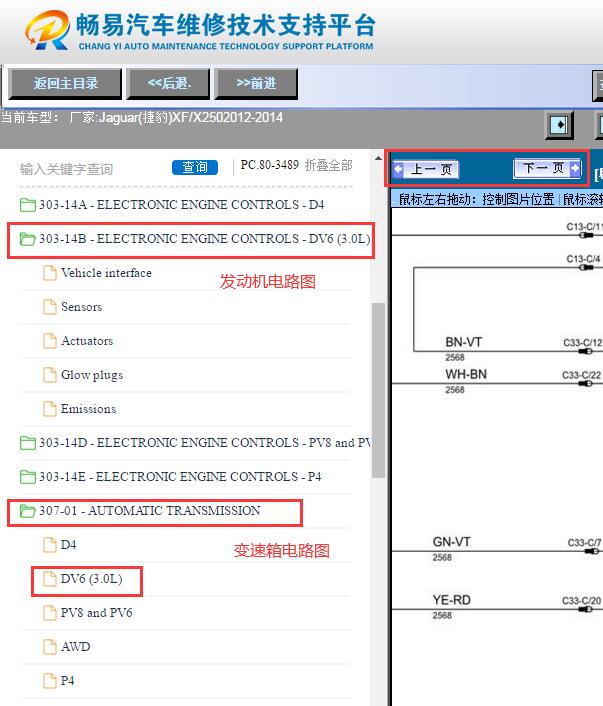This screenshot has width=603, height=706.
Task: Open Emissions document
Action: [x=88, y=409]
